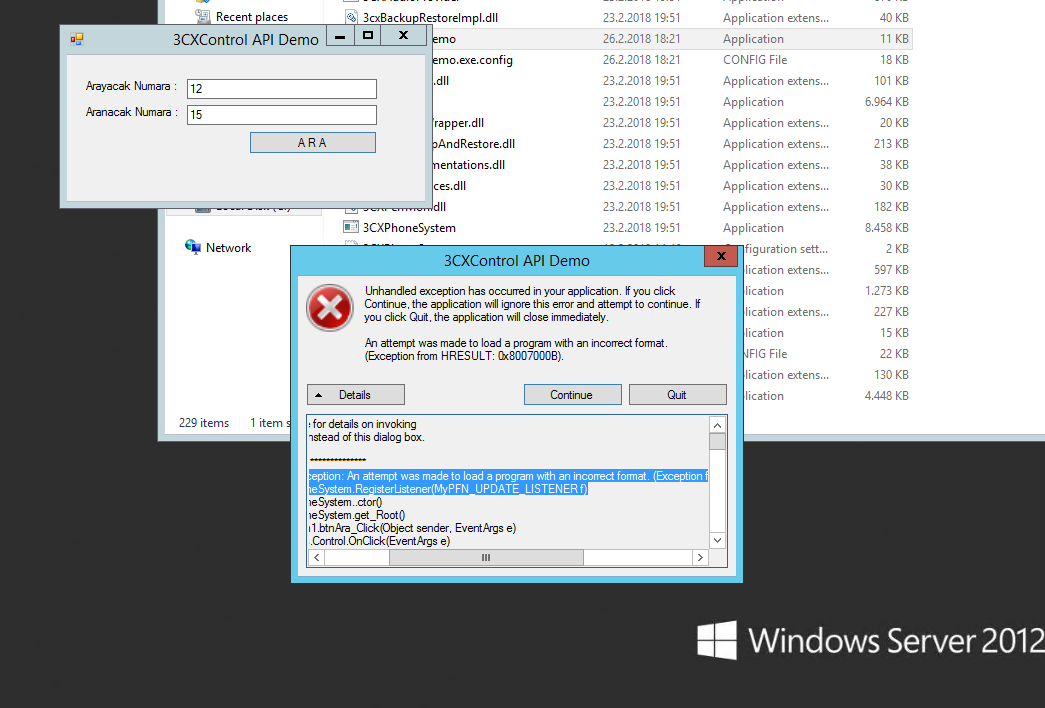
Task: Click the 3CXPhoneSystem application file icon
Action: 351,227
